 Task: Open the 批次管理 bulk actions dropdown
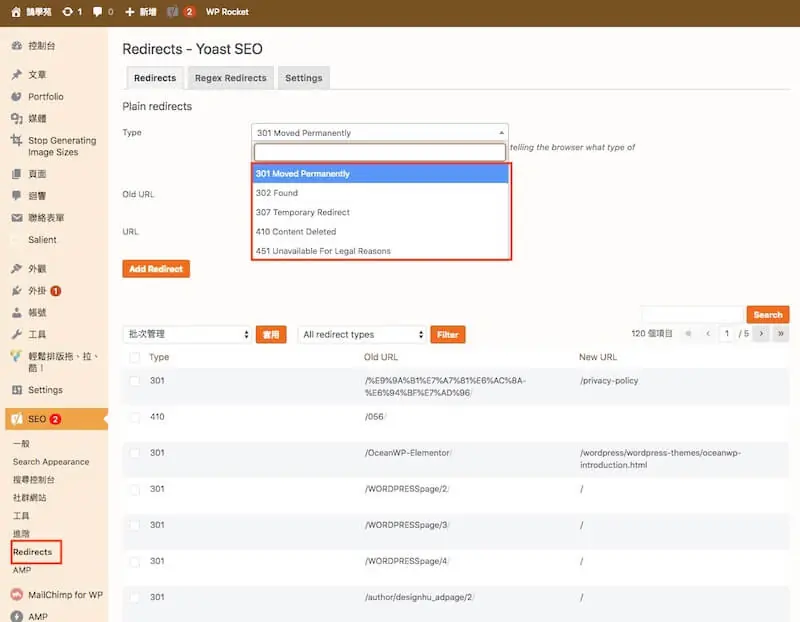click(x=187, y=334)
